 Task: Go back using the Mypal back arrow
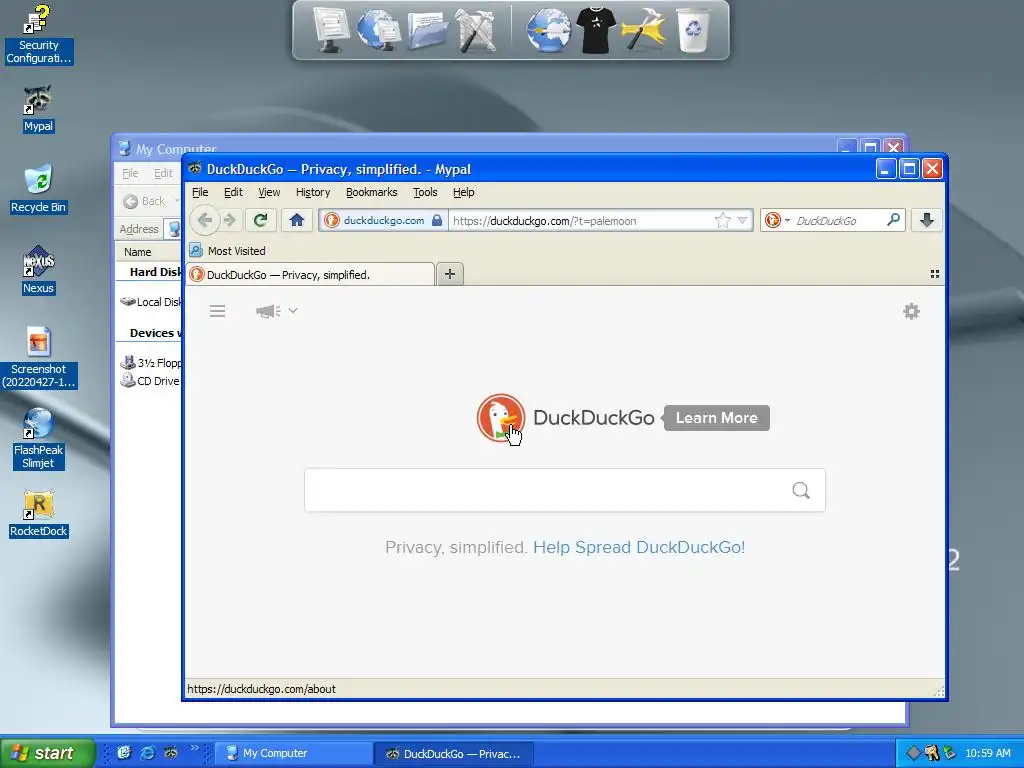coord(204,220)
